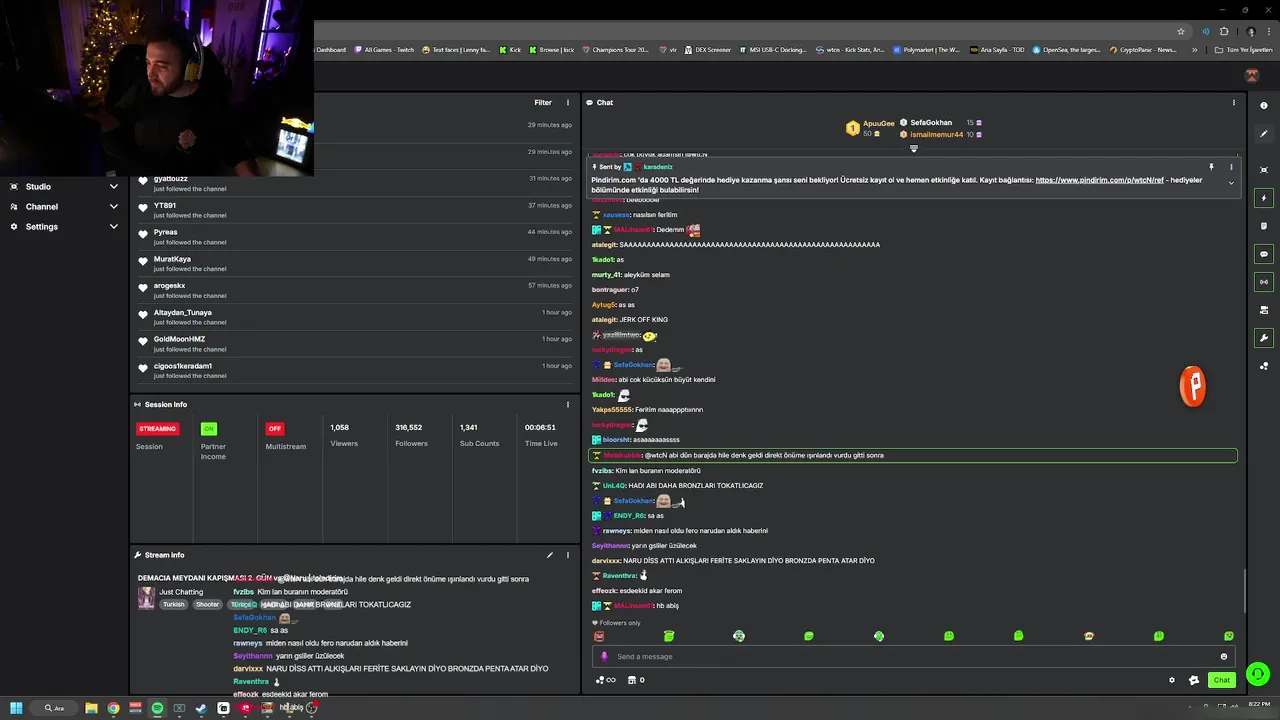The image size is (1280, 720).
Task: Click the pencil edit icon in right sidebar
Action: click(1264, 134)
